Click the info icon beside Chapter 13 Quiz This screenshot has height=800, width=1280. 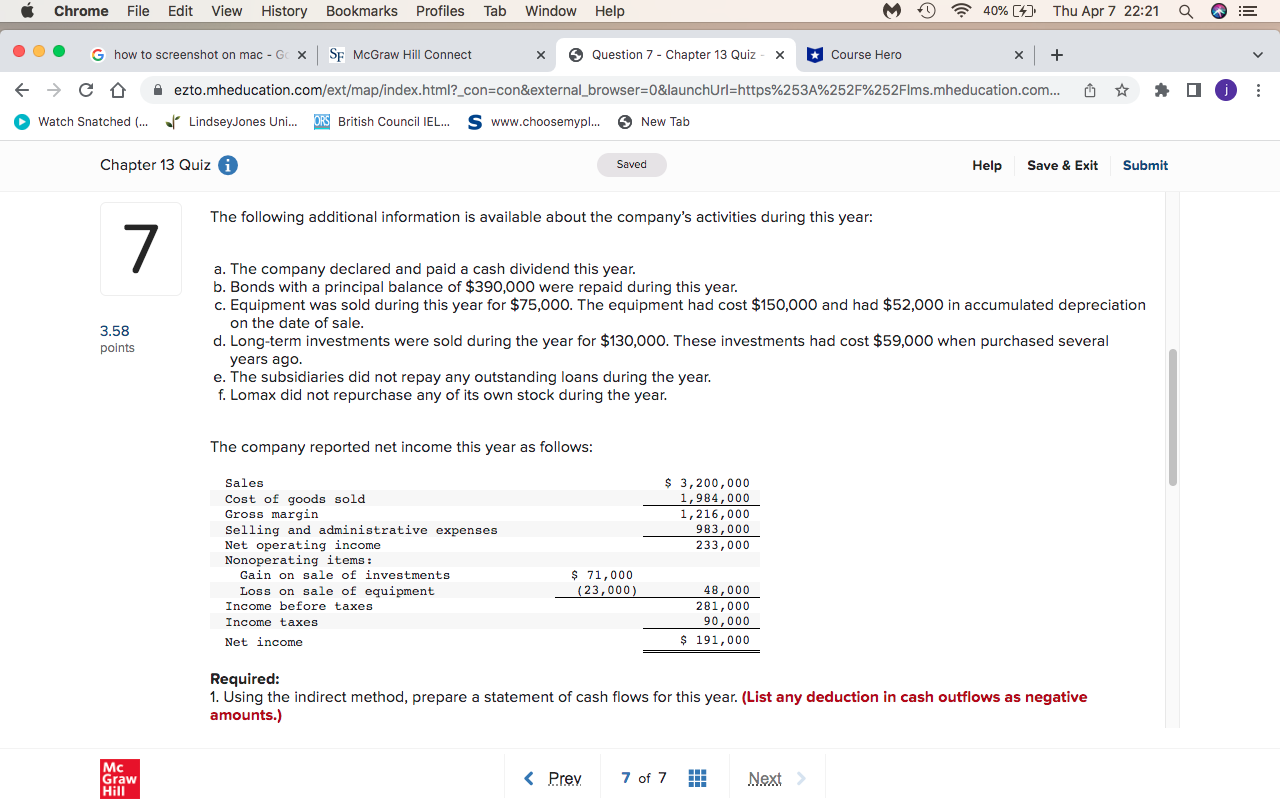coord(227,165)
